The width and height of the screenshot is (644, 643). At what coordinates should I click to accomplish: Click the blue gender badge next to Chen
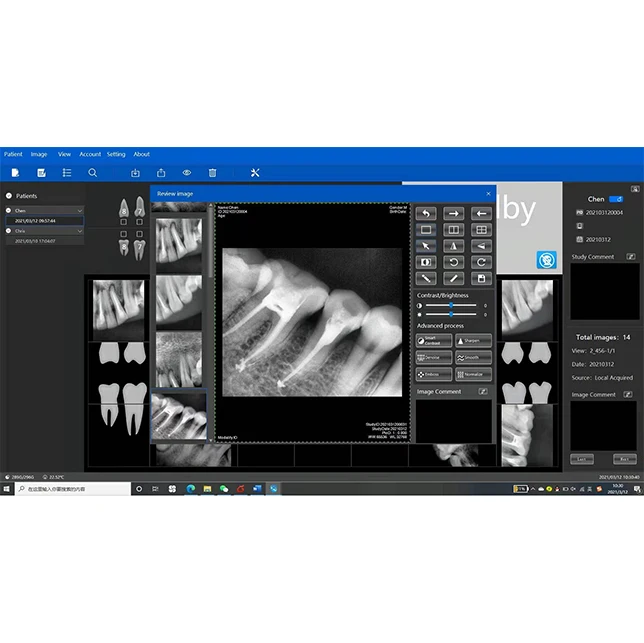click(616, 199)
